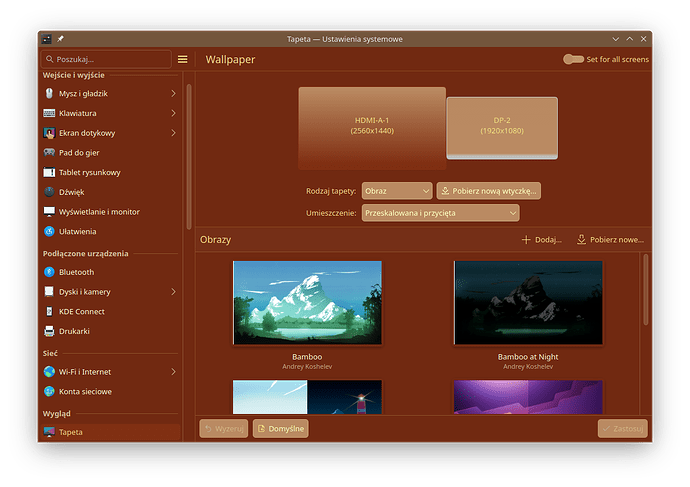Select the Bamboo at Night wallpaper thumbnail
The image size is (690, 487).
[x=529, y=303]
